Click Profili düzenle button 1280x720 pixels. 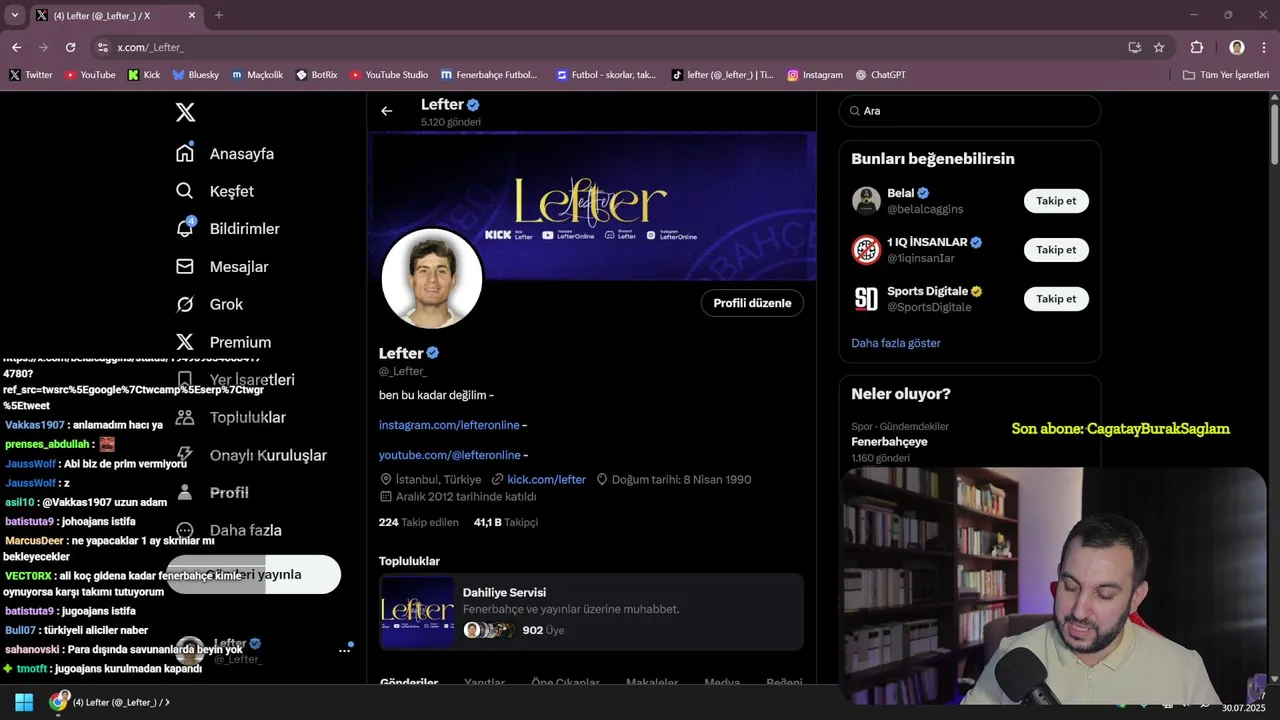(x=752, y=303)
